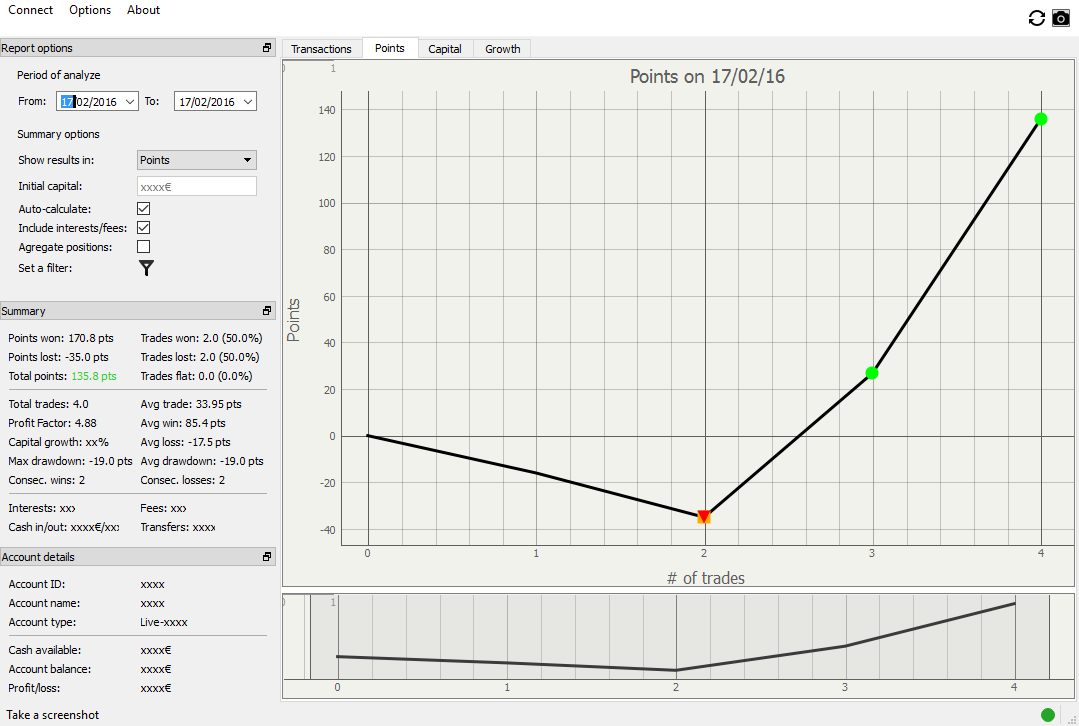1079x726 pixels.
Task: Click the green point at trade 3
Action: point(872,373)
